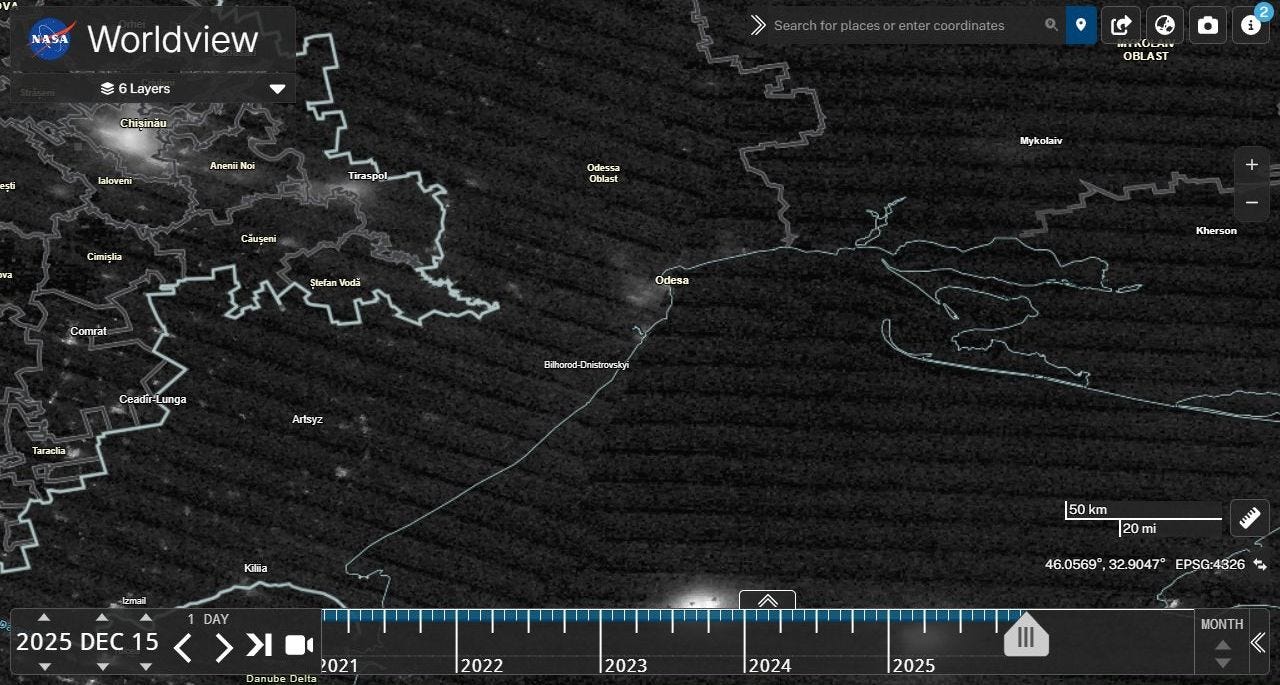Image resolution: width=1280 pixels, height=685 pixels.
Task: Open the share link tool
Action: coord(1121,25)
